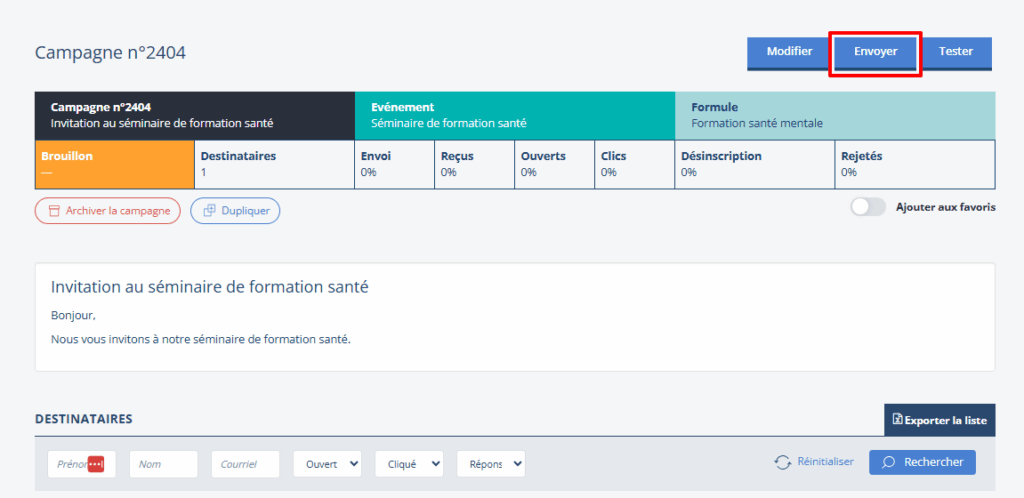
Task: Open the Ouvert filter dropdown
Action: pos(327,464)
